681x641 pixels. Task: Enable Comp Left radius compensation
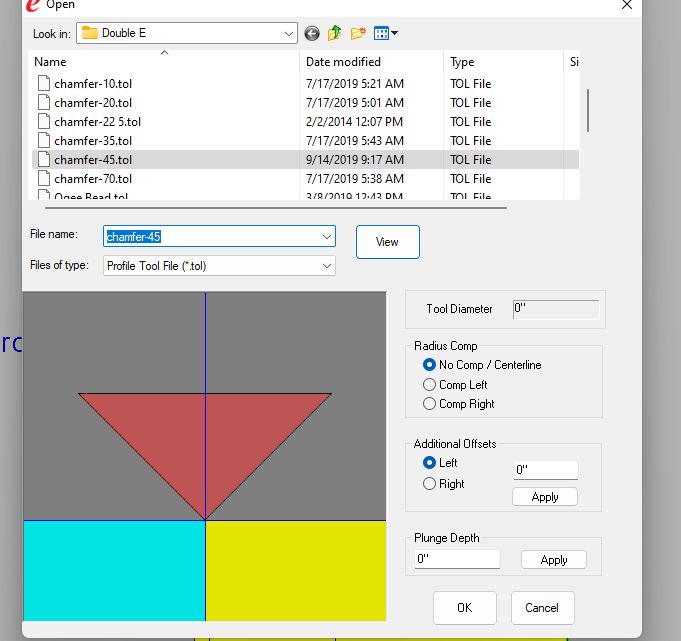430,385
